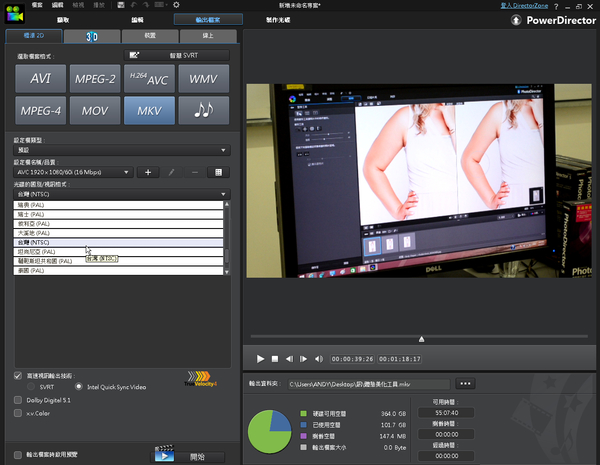Select the MOV output format
Image resolution: width=600 pixels, height=465 pixels.
pos(95,110)
